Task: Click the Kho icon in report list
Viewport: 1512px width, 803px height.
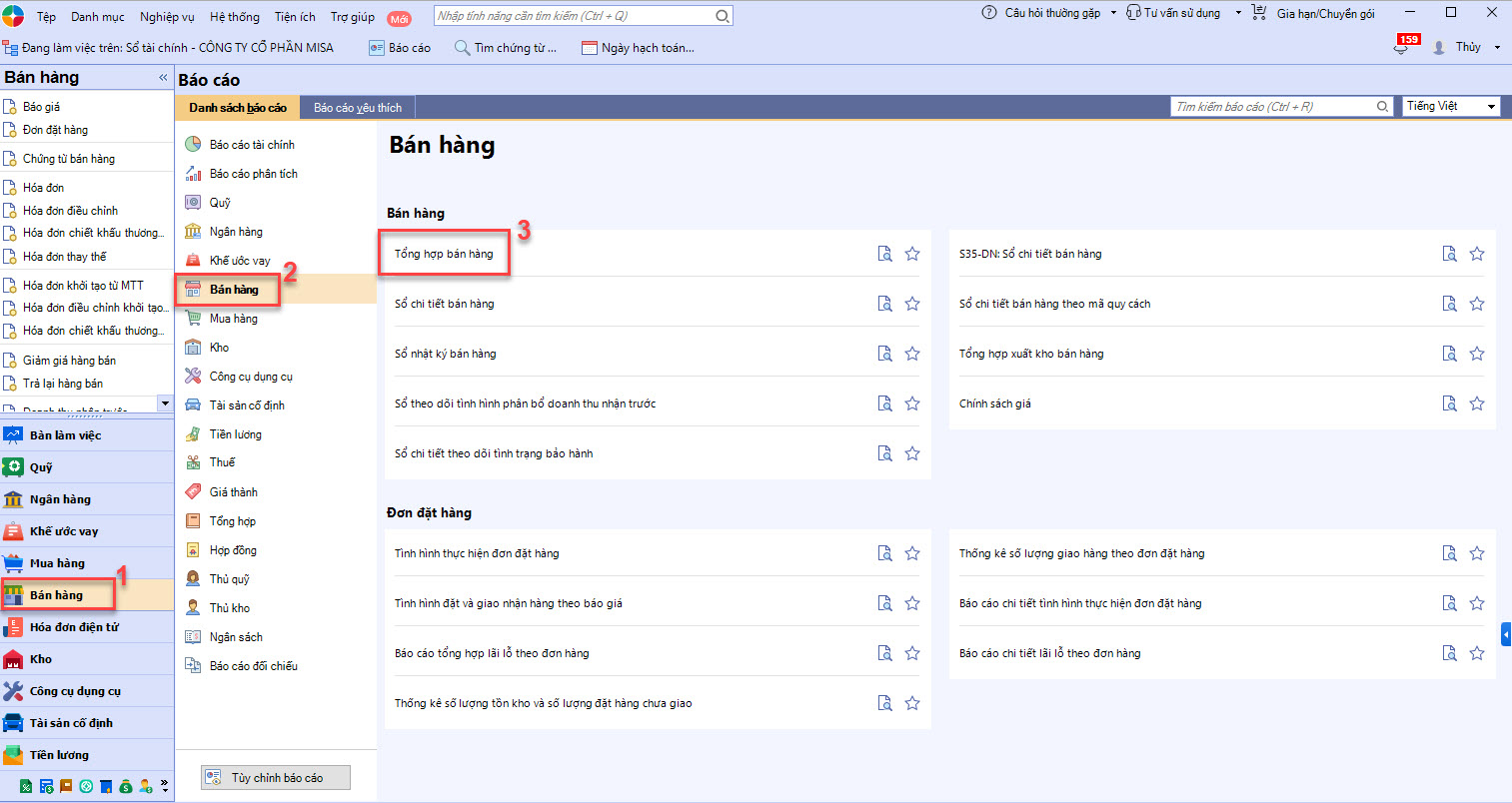Action: coord(193,348)
